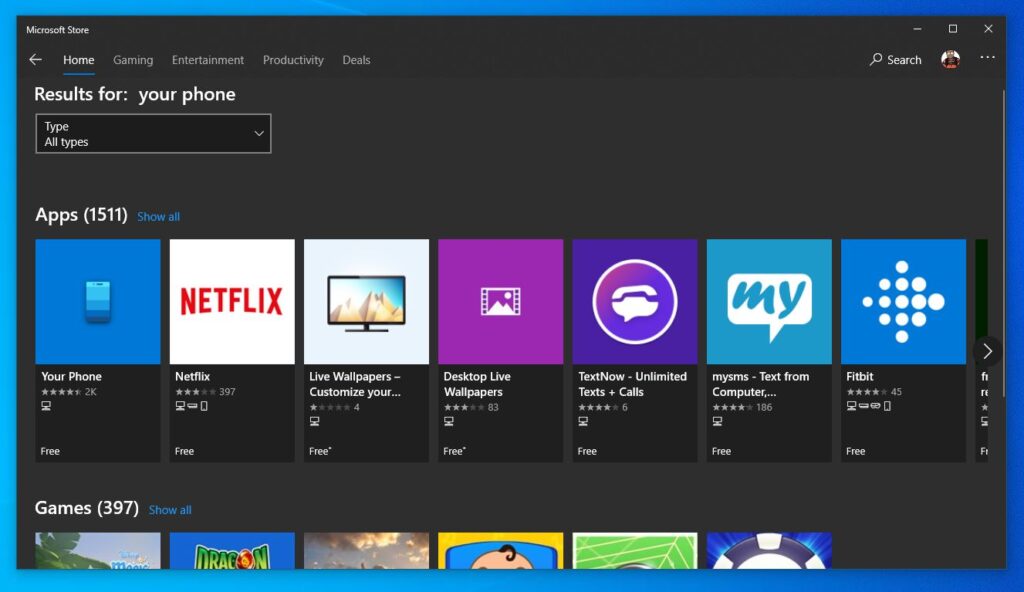Click the Netflix app title
This screenshot has width=1024, height=592.
193,376
